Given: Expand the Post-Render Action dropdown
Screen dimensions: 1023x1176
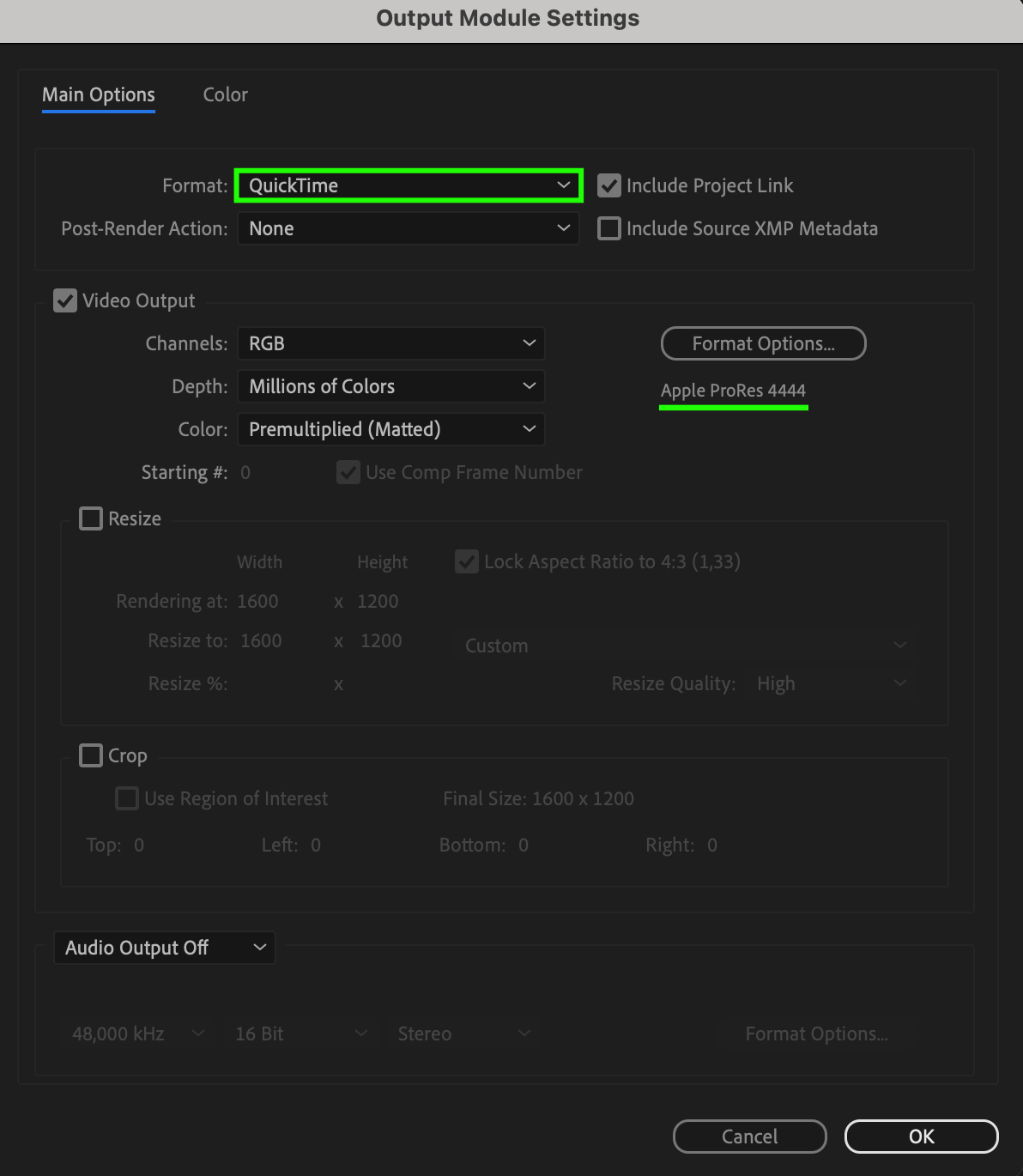Looking at the screenshot, I should tap(408, 228).
